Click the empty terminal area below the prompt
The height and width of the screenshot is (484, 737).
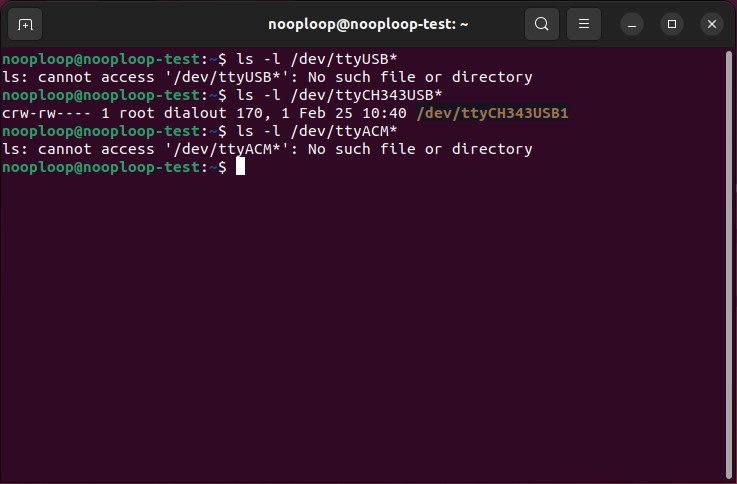pyautogui.click(x=360, y=330)
